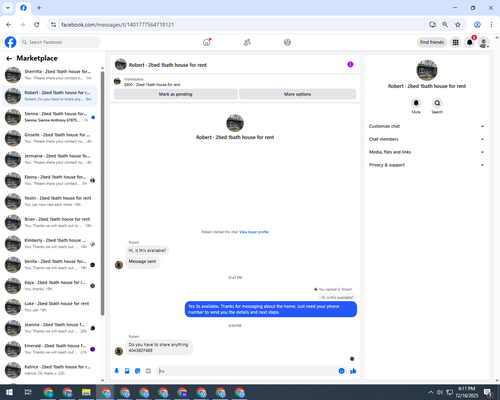Select the Robert conversation in list

click(x=50, y=96)
